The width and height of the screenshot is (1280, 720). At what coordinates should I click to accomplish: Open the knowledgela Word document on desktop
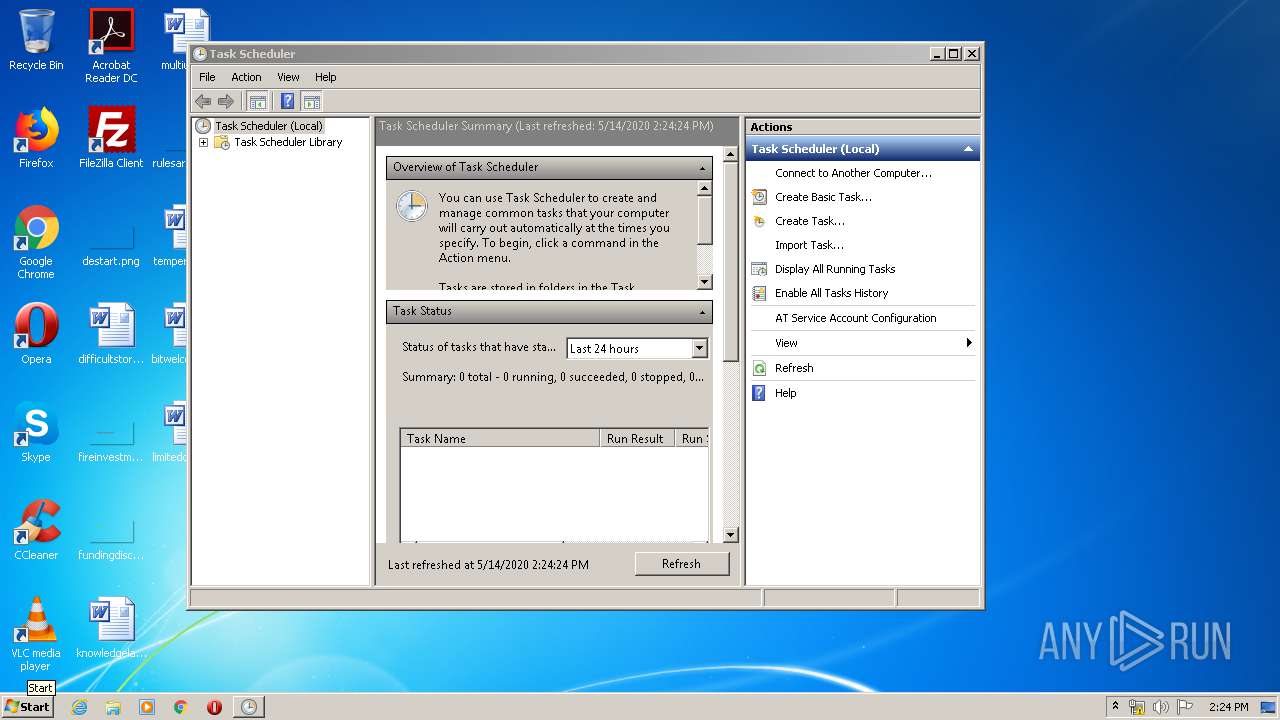click(x=111, y=628)
